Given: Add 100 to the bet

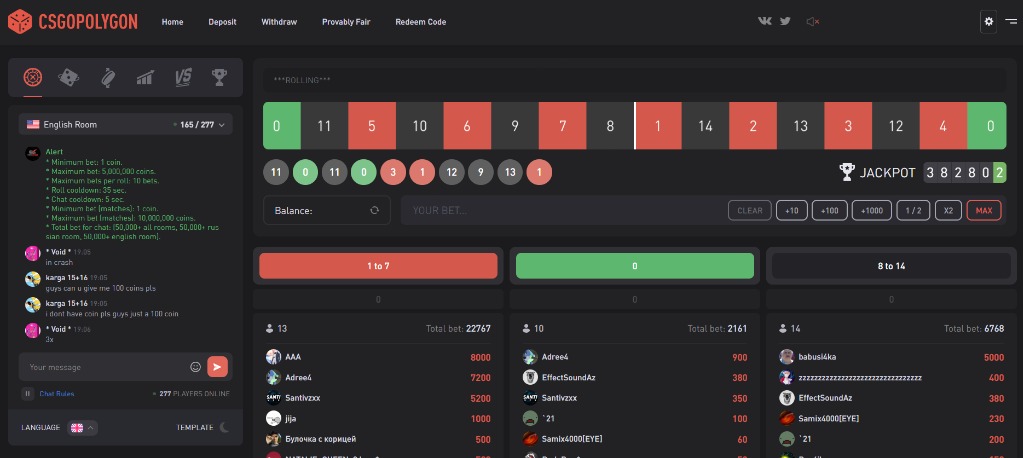Looking at the screenshot, I should coord(829,210).
